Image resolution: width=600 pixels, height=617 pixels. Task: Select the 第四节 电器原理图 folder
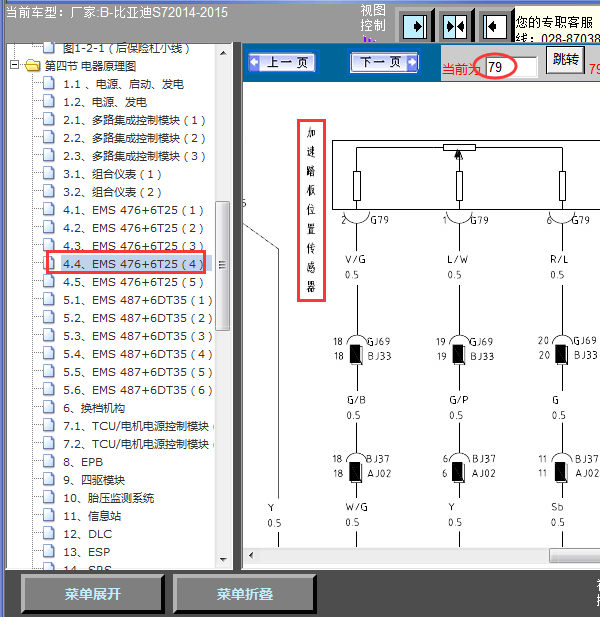[90, 66]
